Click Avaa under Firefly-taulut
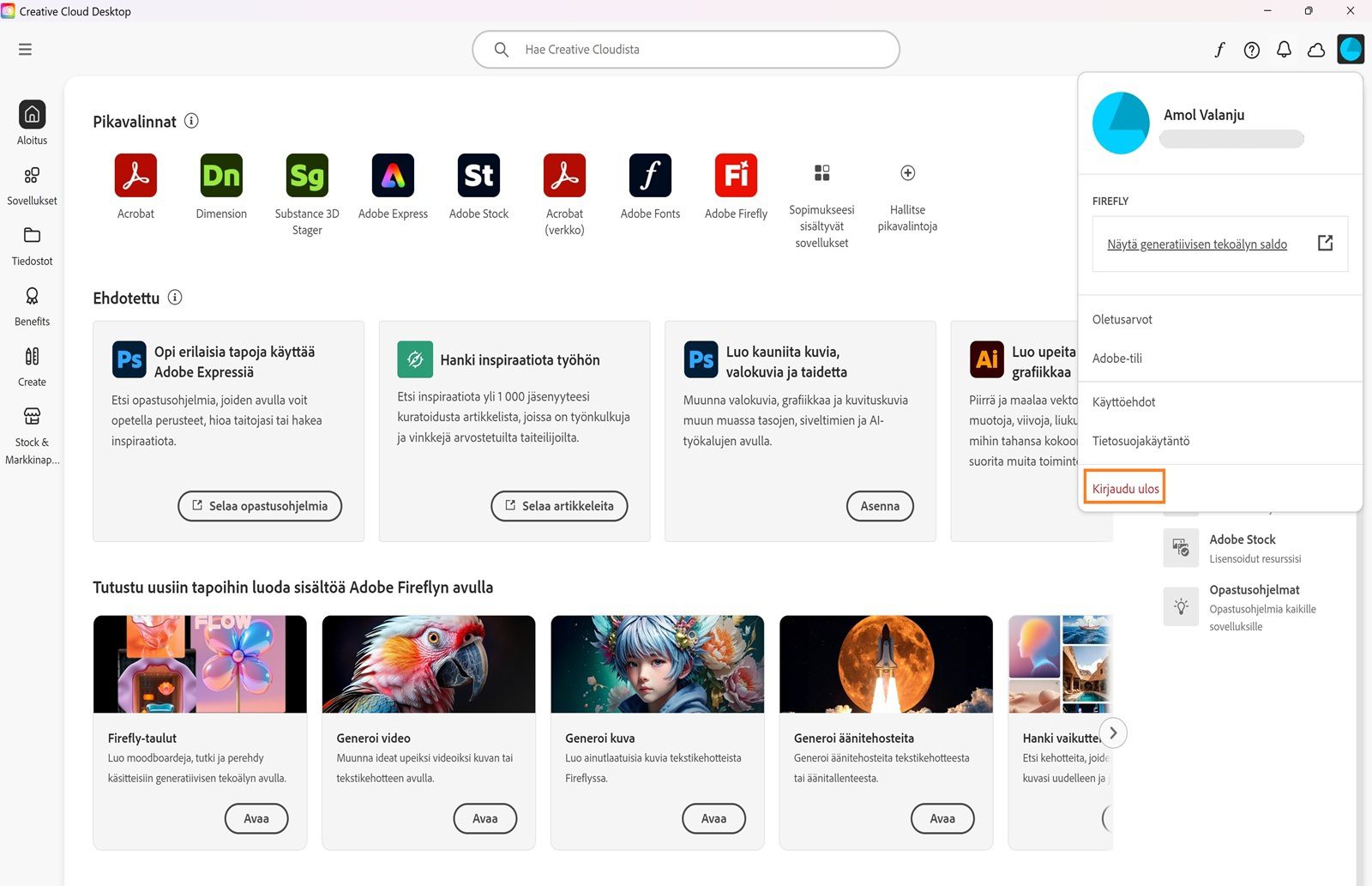Viewport: 1372px width, 886px height. pos(256,818)
